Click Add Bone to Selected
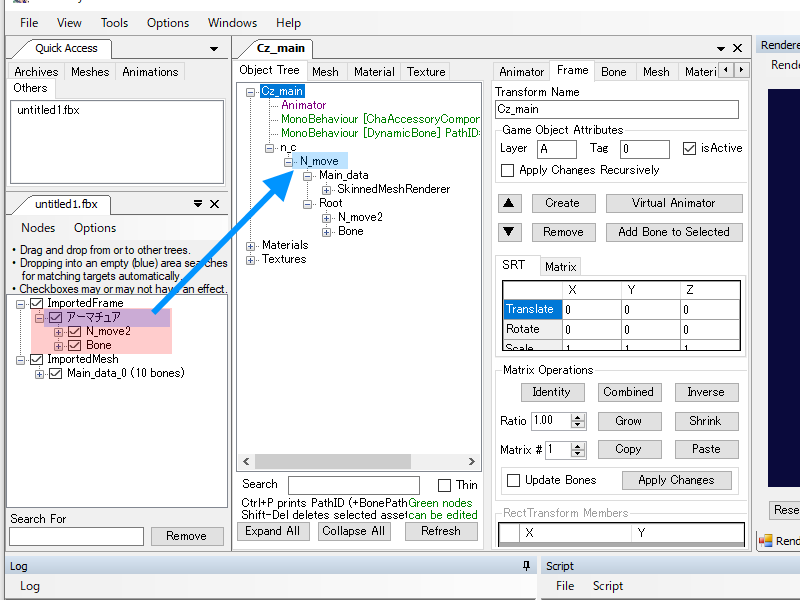The width and height of the screenshot is (800, 600). 673,232
